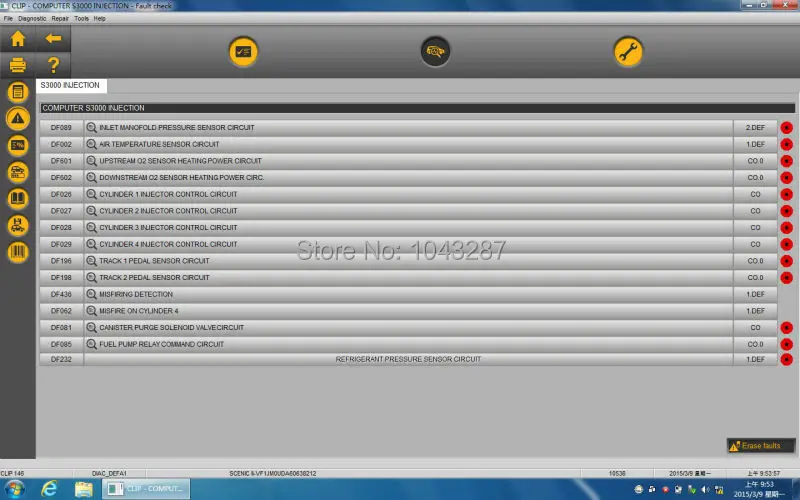Open magnifier for Track 2 Pedal Sensor
Screen dimensions: 800x500
pos(91,278)
